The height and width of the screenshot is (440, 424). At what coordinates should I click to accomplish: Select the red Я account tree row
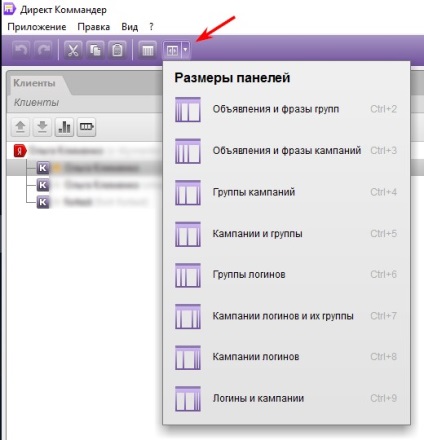[x=85, y=151]
